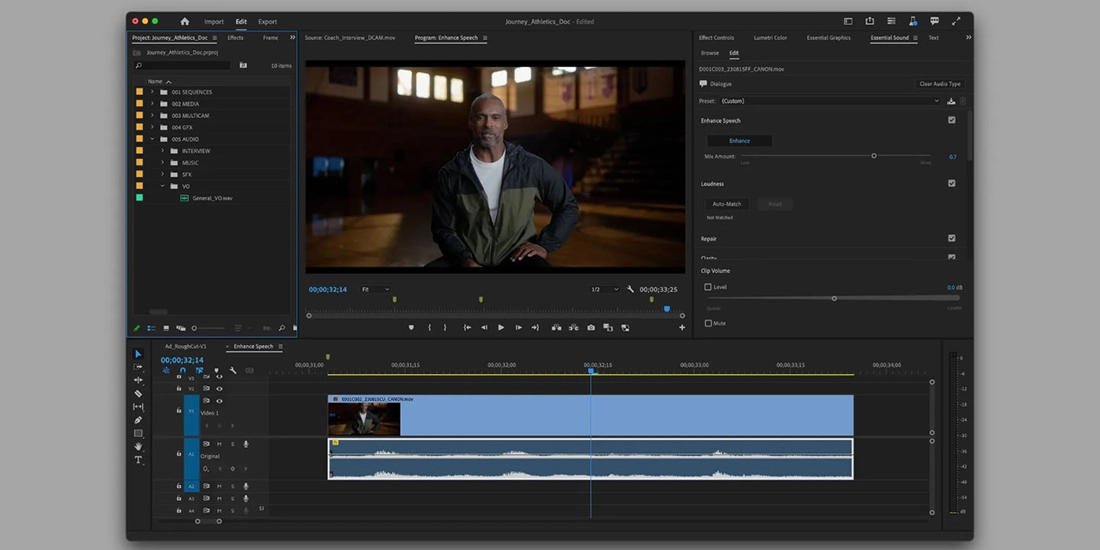The image size is (1100, 550).
Task: Check the Mute checkbox
Action: (x=708, y=323)
